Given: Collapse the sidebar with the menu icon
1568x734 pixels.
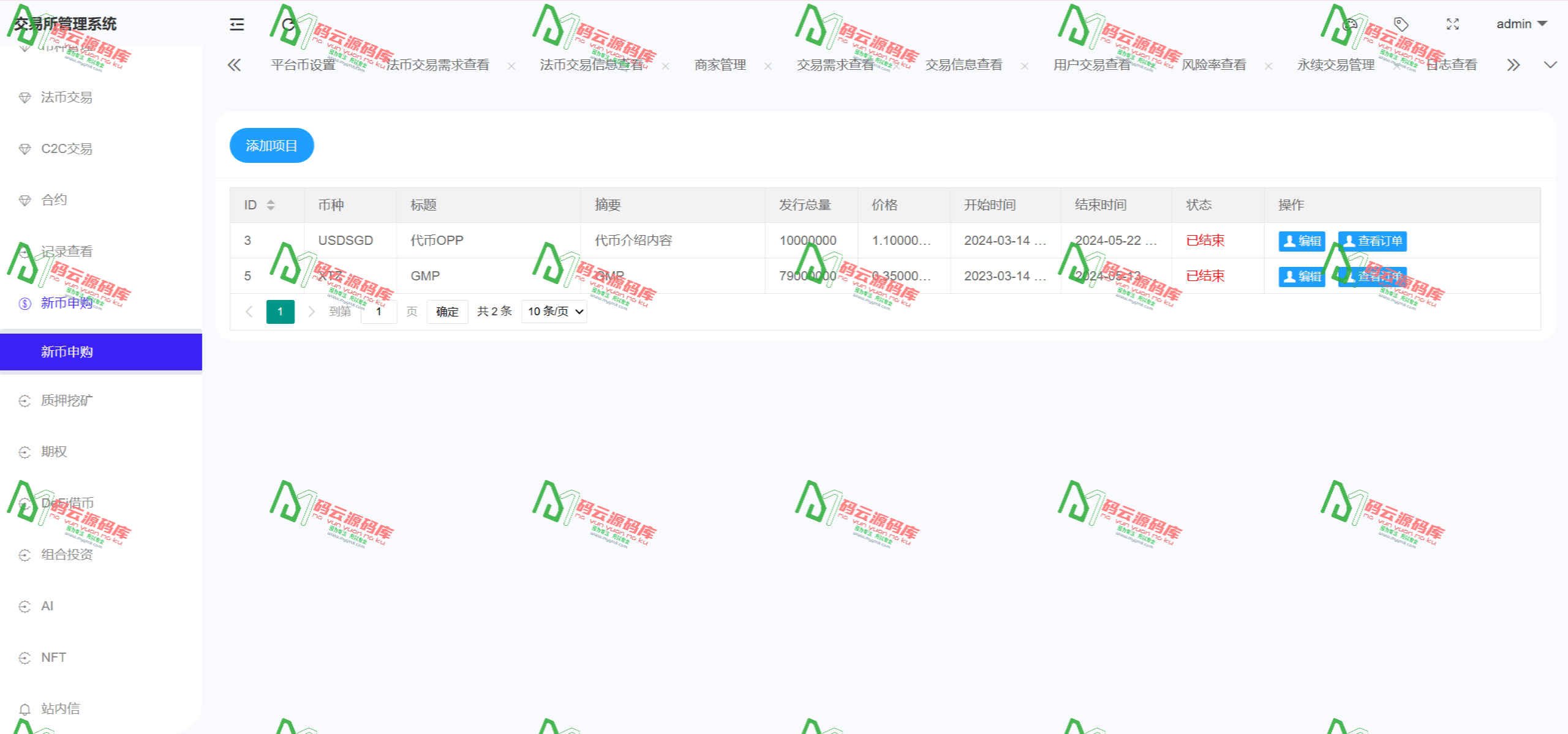Looking at the screenshot, I should pyautogui.click(x=236, y=24).
